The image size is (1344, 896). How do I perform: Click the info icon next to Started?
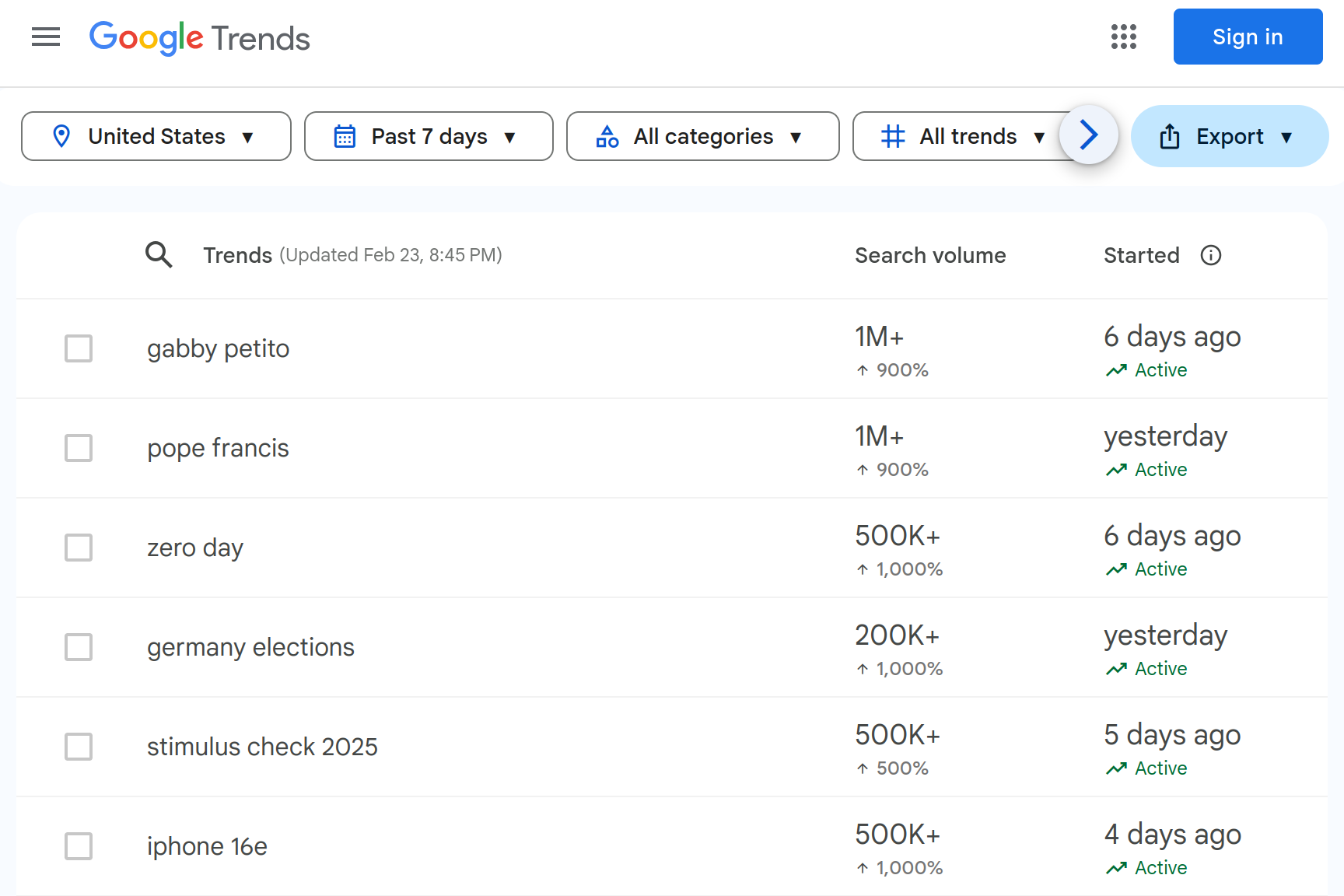(x=1210, y=255)
